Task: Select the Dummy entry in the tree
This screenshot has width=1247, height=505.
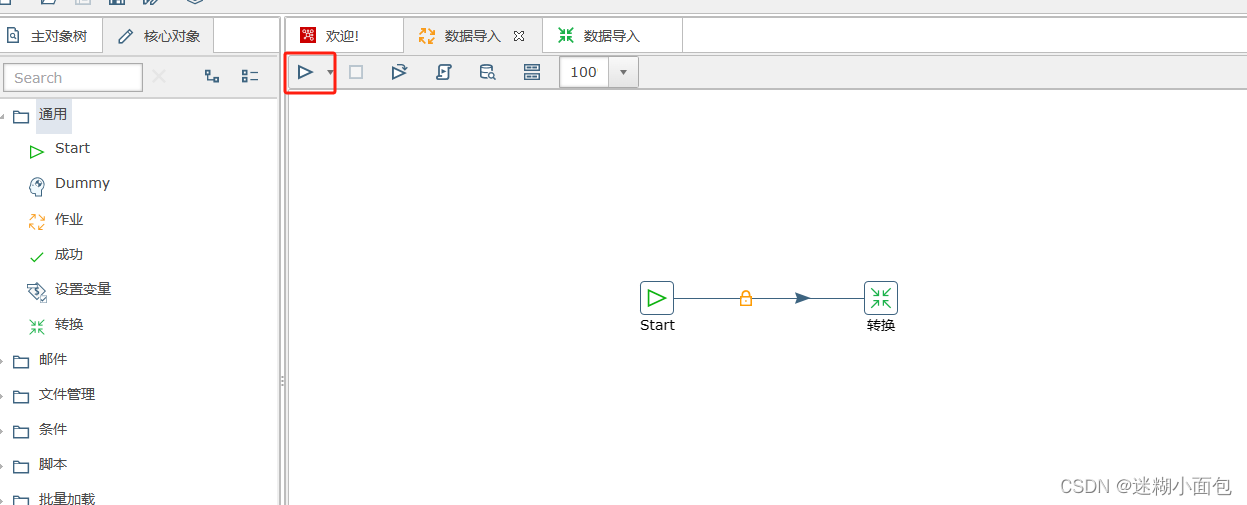Action: point(82,183)
